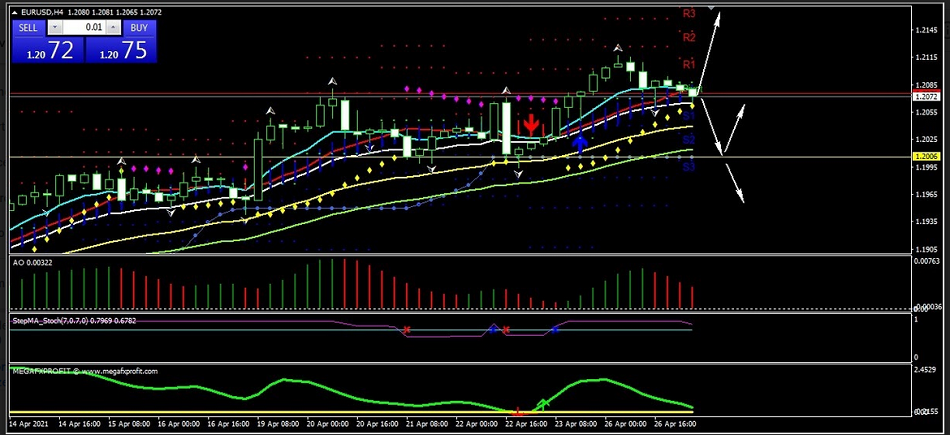Select the R2 resistance pivot label
The image size is (950, 435).
pyautogui.click(x=688, y=37)
